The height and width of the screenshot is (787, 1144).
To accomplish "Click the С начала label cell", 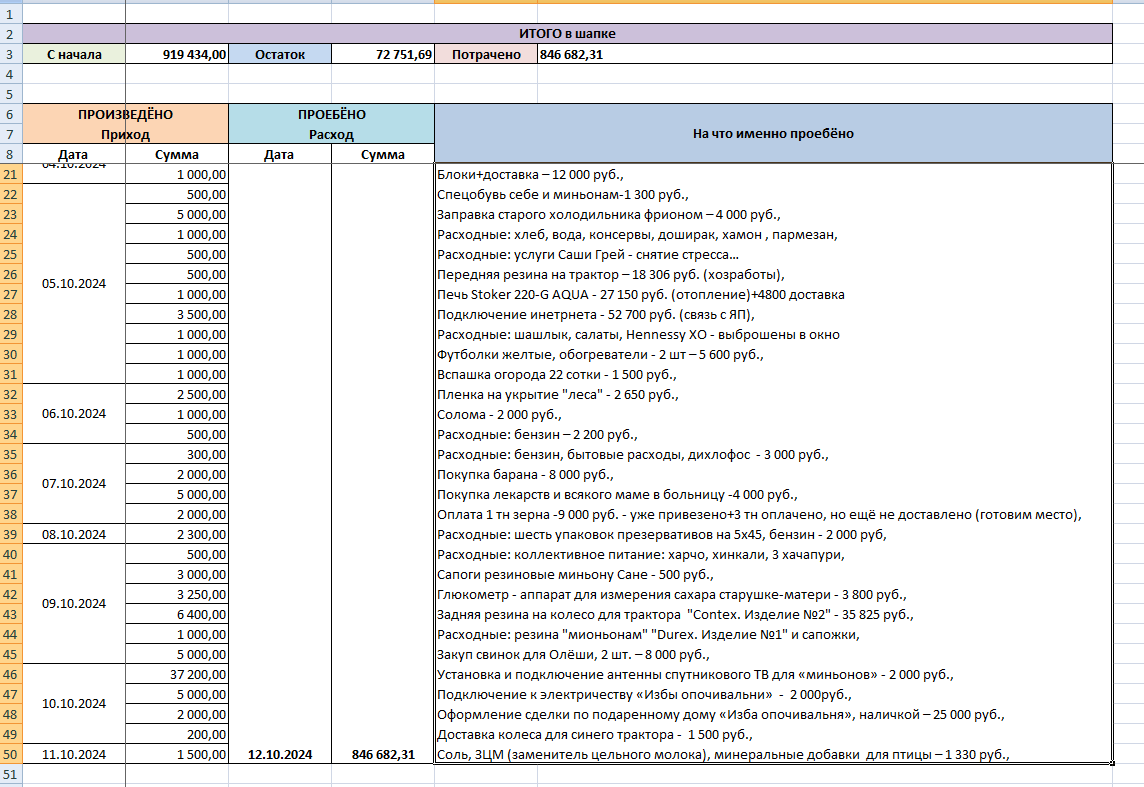I will (74, 54).
